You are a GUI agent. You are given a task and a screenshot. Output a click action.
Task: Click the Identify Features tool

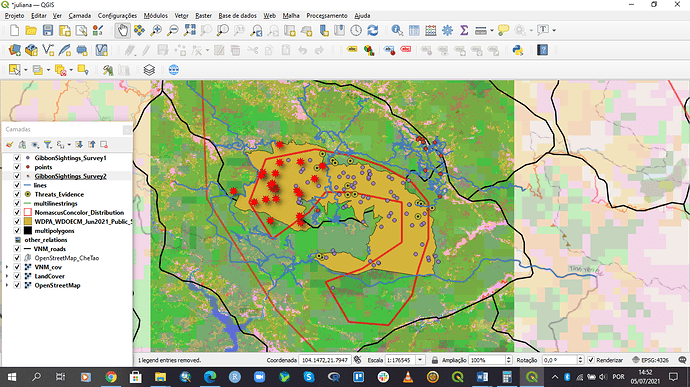(397, 30)
